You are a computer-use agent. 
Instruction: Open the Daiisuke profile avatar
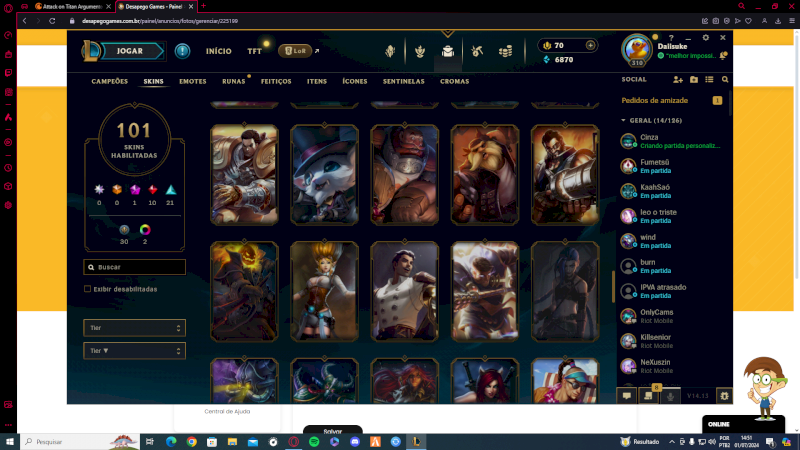tap(636, 50)
